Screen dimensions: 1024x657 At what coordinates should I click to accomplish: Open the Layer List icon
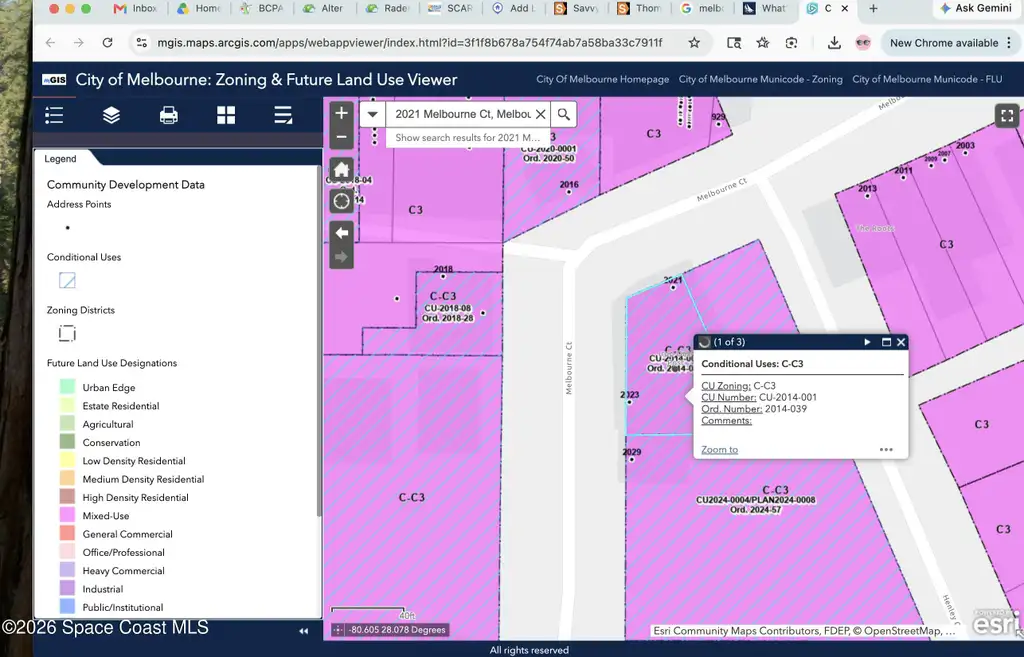pyautogui.click(x=111, y=116)
